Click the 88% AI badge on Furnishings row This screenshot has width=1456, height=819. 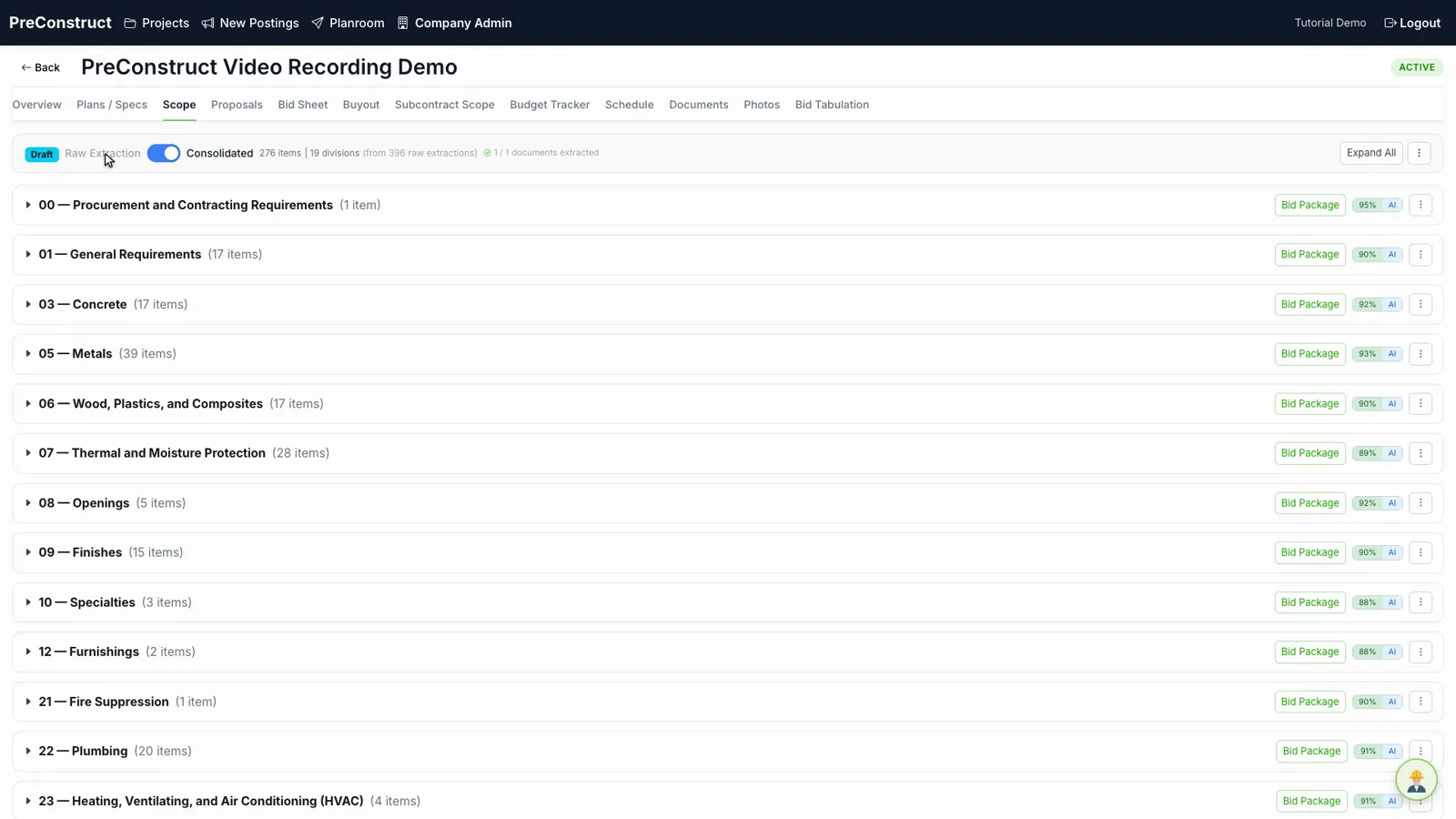(x=1377, y=652)
